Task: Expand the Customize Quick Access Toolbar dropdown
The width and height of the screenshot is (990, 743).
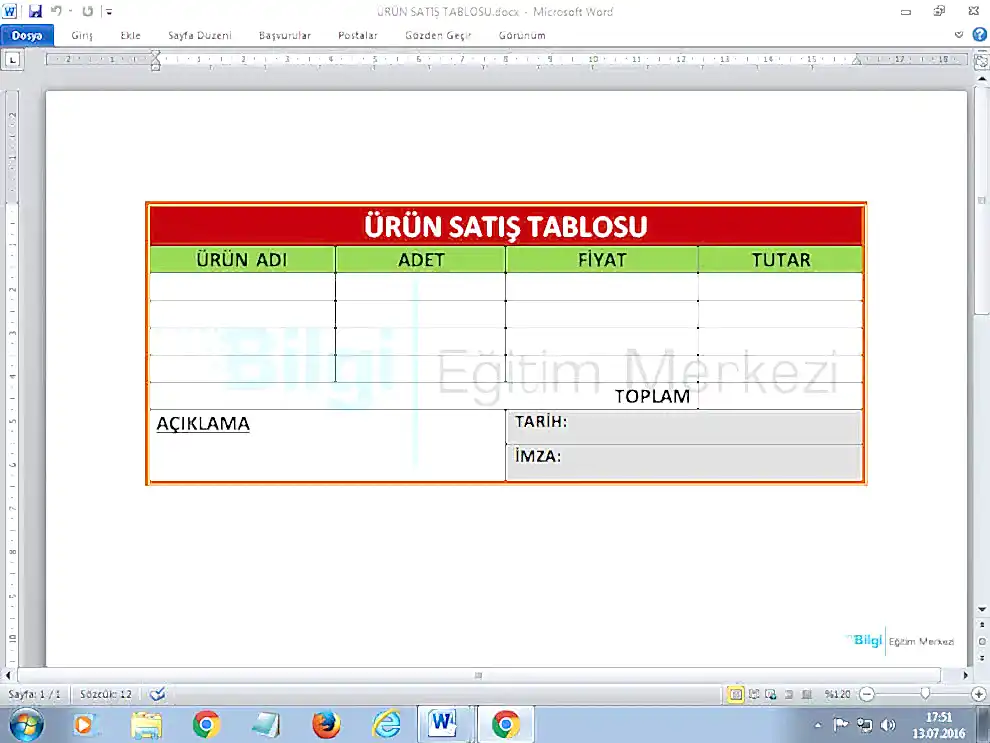Action: click(109, 12)
